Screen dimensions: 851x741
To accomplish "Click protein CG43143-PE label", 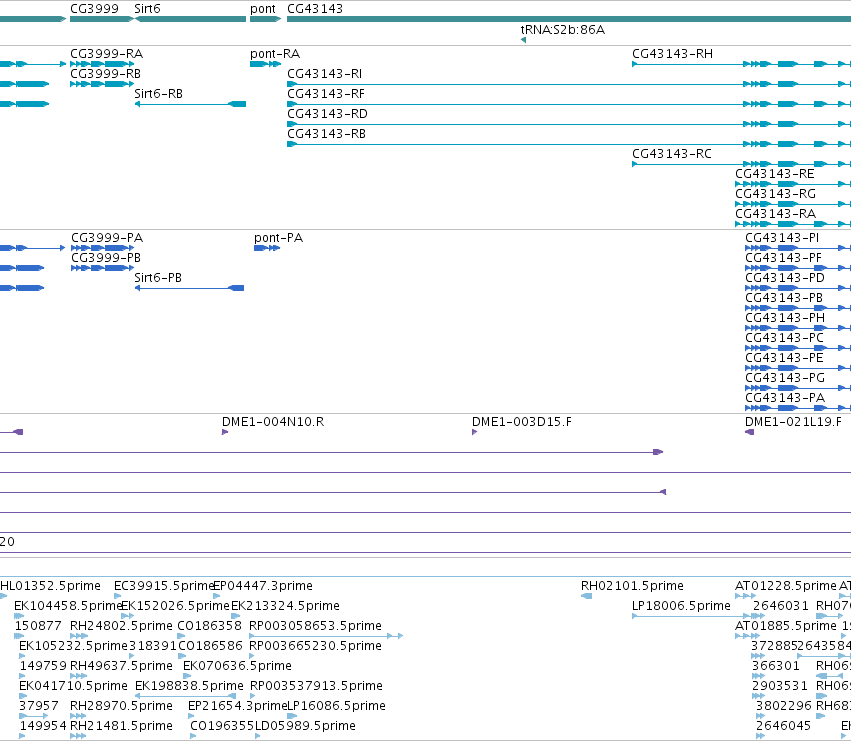I will pos(784,358).
